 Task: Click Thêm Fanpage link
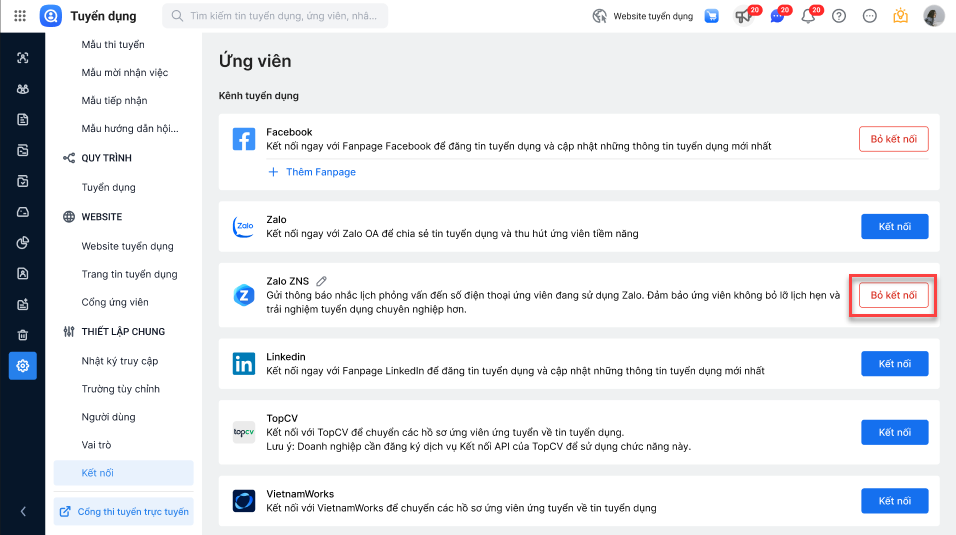click(312, 172)
